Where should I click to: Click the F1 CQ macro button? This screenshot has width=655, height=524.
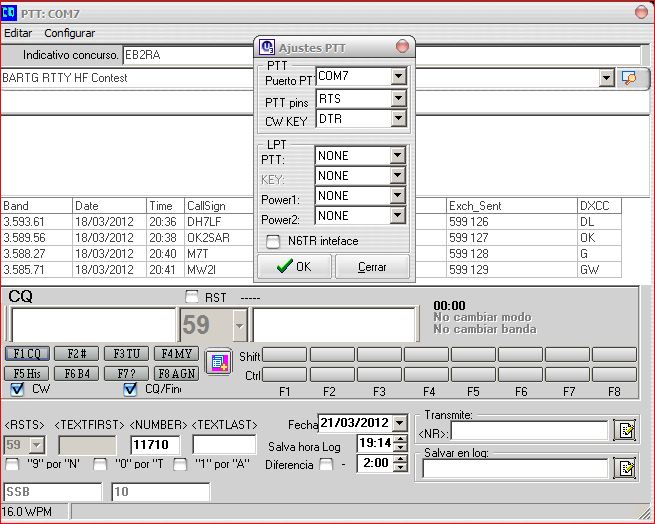[27, 354]
